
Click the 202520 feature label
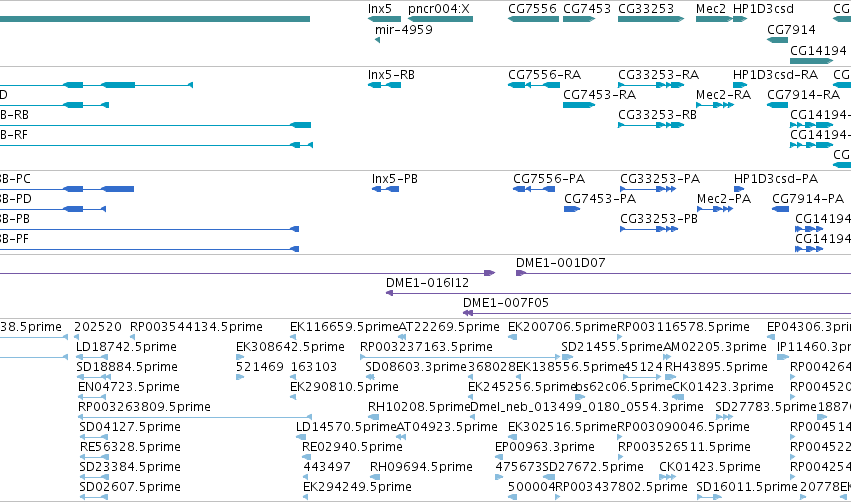click(x=98, y=327)
